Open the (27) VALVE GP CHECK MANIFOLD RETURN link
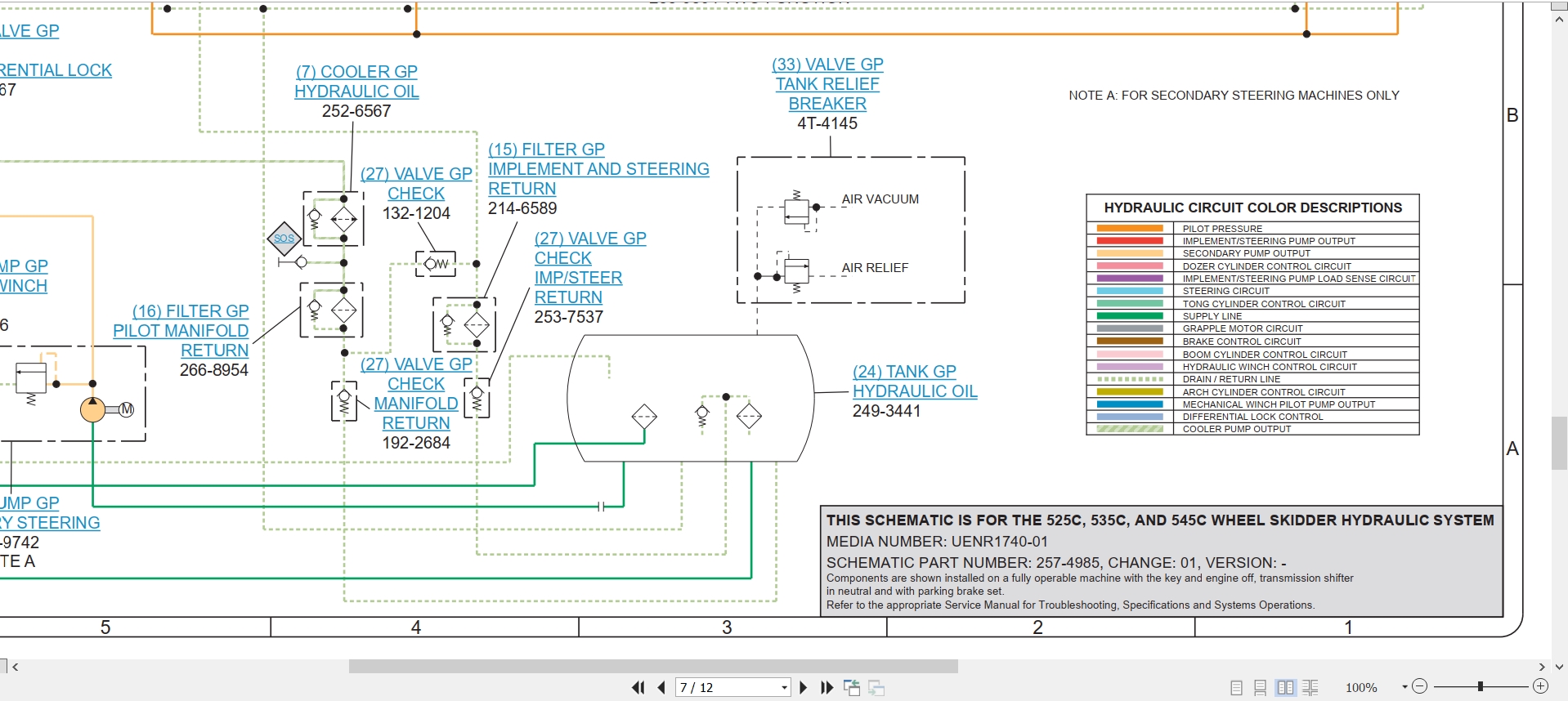This screenshot has width=1568, height=701. tap(416, 394)
